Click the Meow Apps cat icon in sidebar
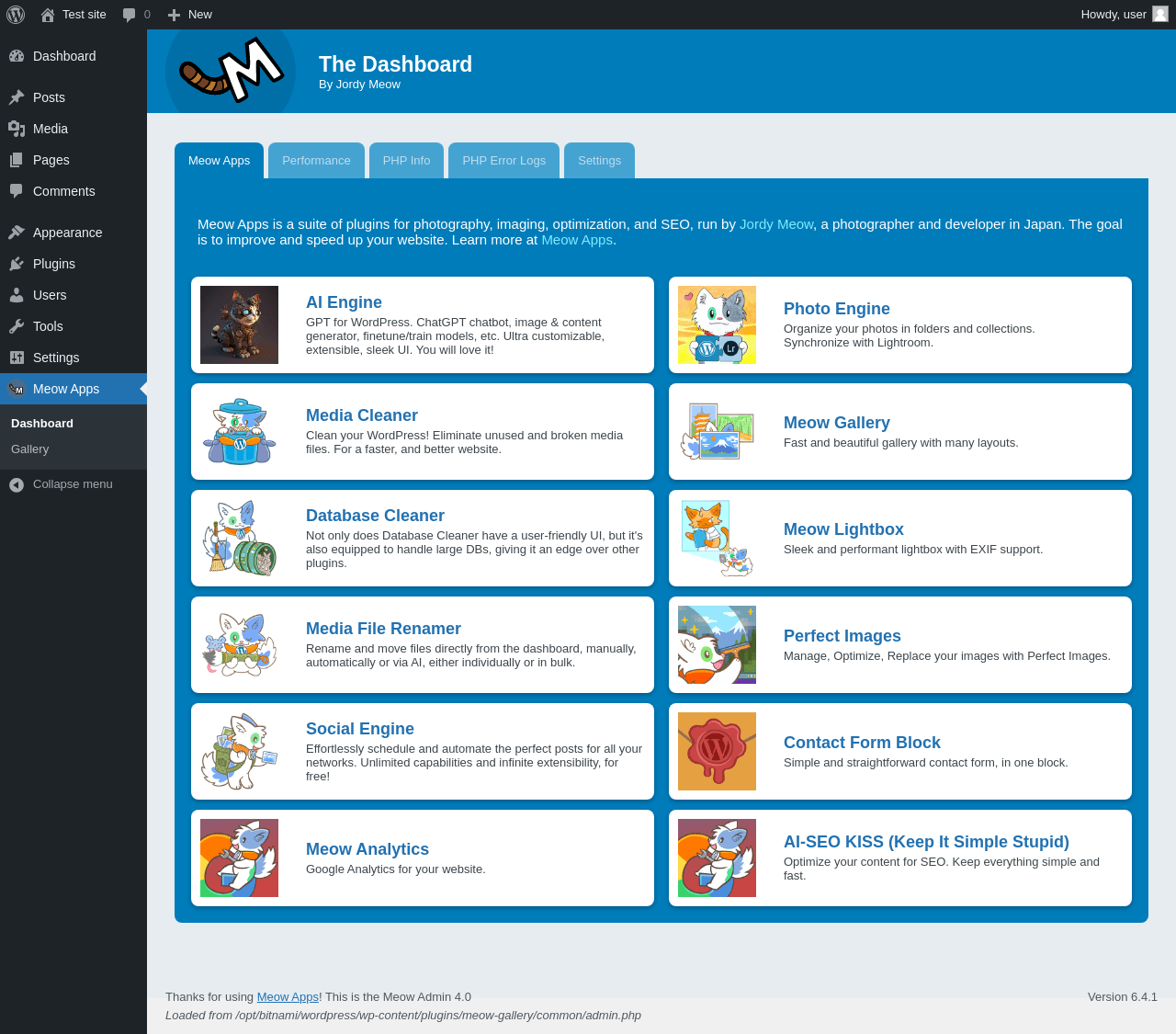 (17, 389)
